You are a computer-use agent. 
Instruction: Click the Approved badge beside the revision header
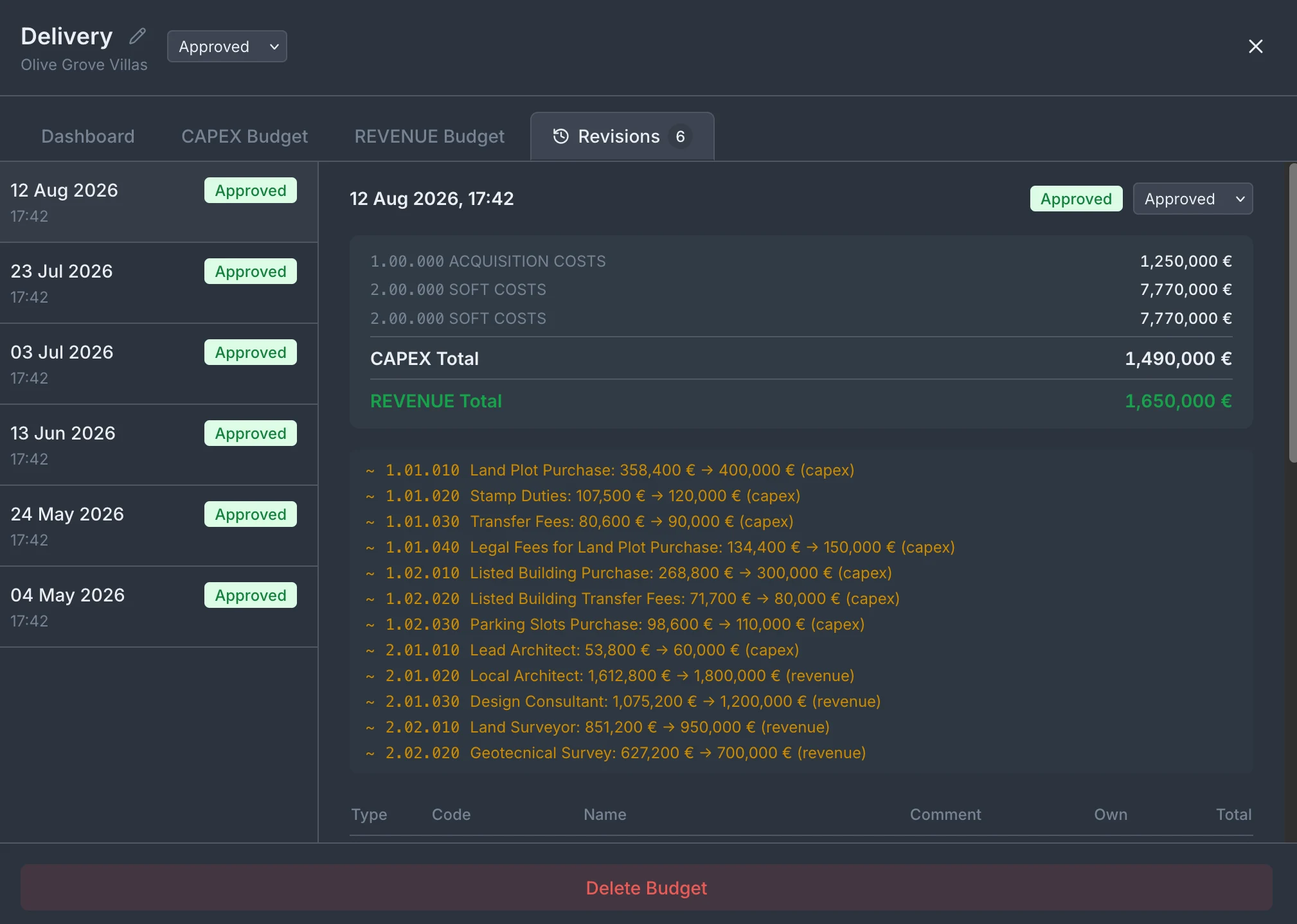coord(1076,199)
